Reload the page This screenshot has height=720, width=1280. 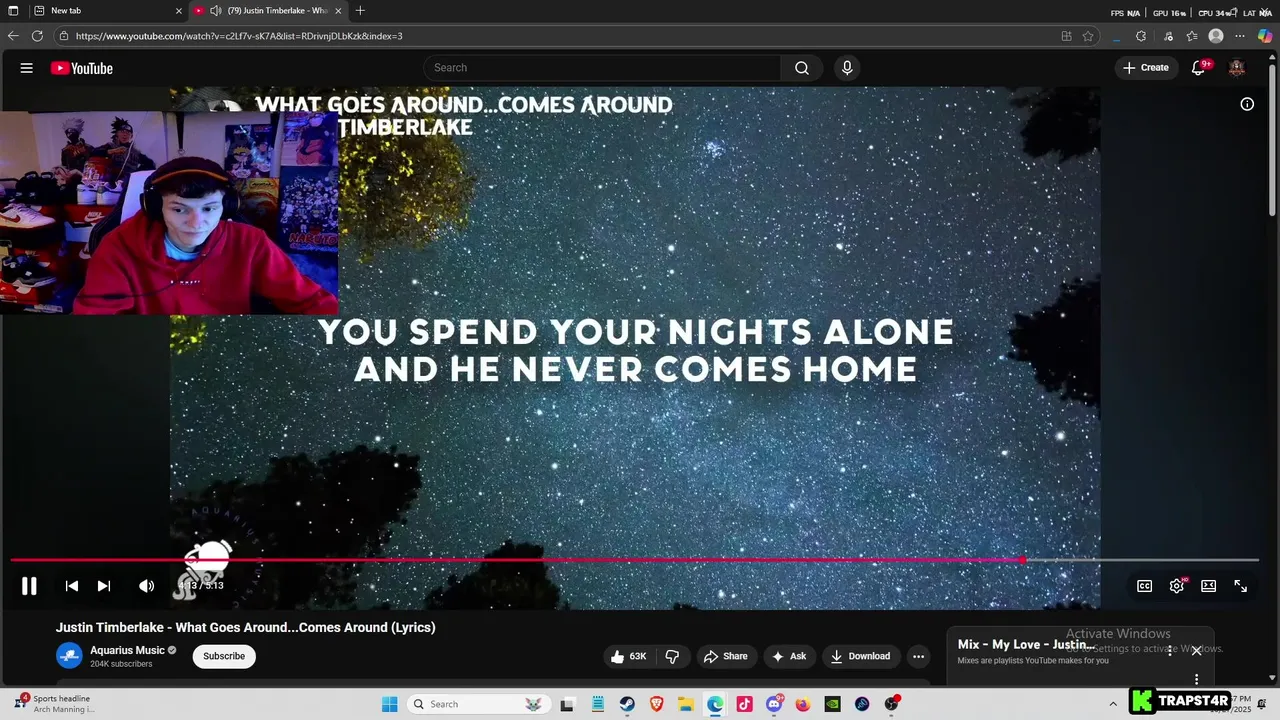pyautogui.click(x=37, y=36)
